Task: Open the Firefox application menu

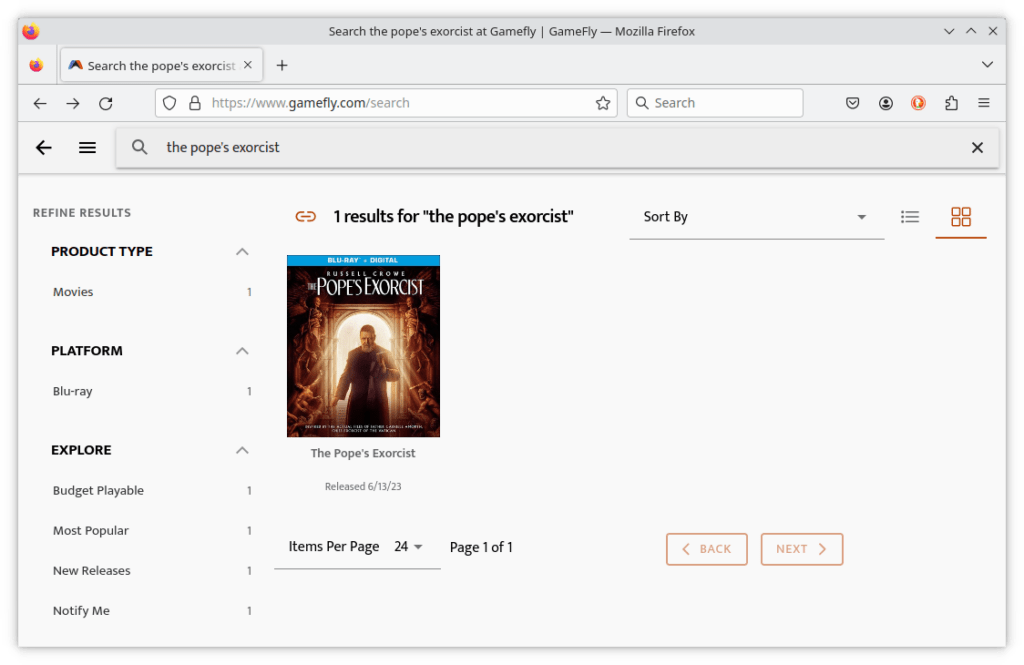Action: [984, 103]
